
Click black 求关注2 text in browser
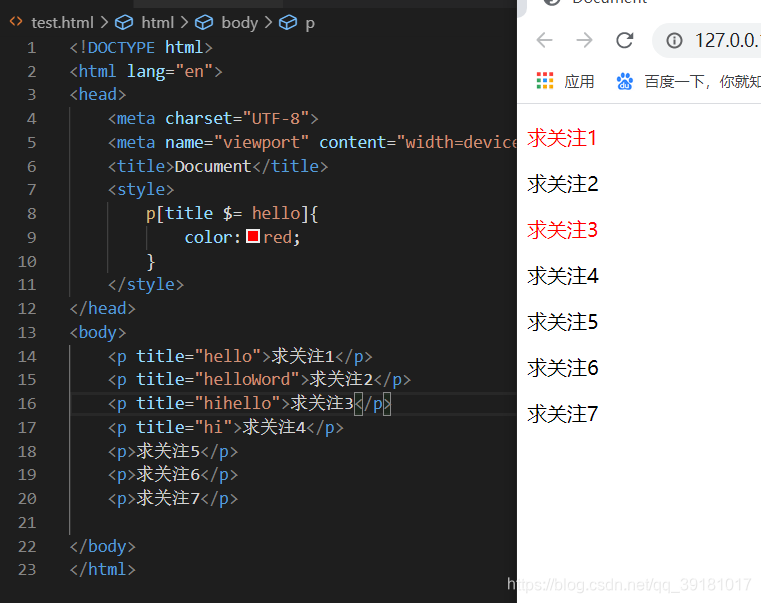point(563,184)
